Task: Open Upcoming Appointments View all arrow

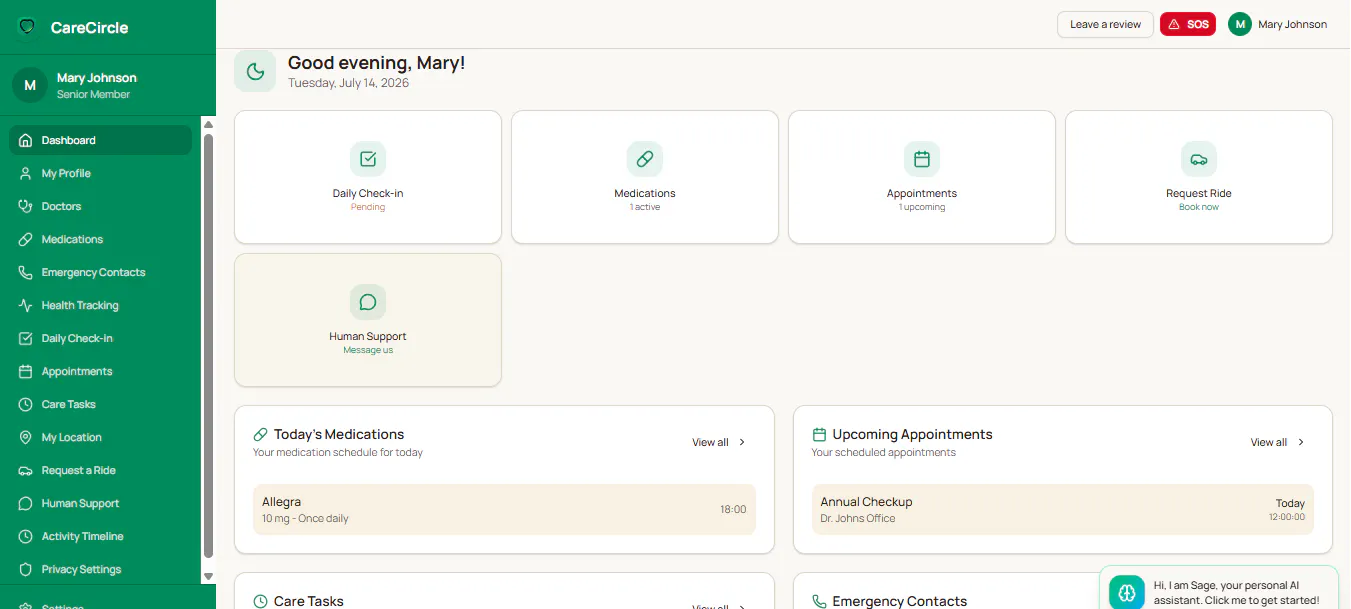Action: [x=1301, y=442]
